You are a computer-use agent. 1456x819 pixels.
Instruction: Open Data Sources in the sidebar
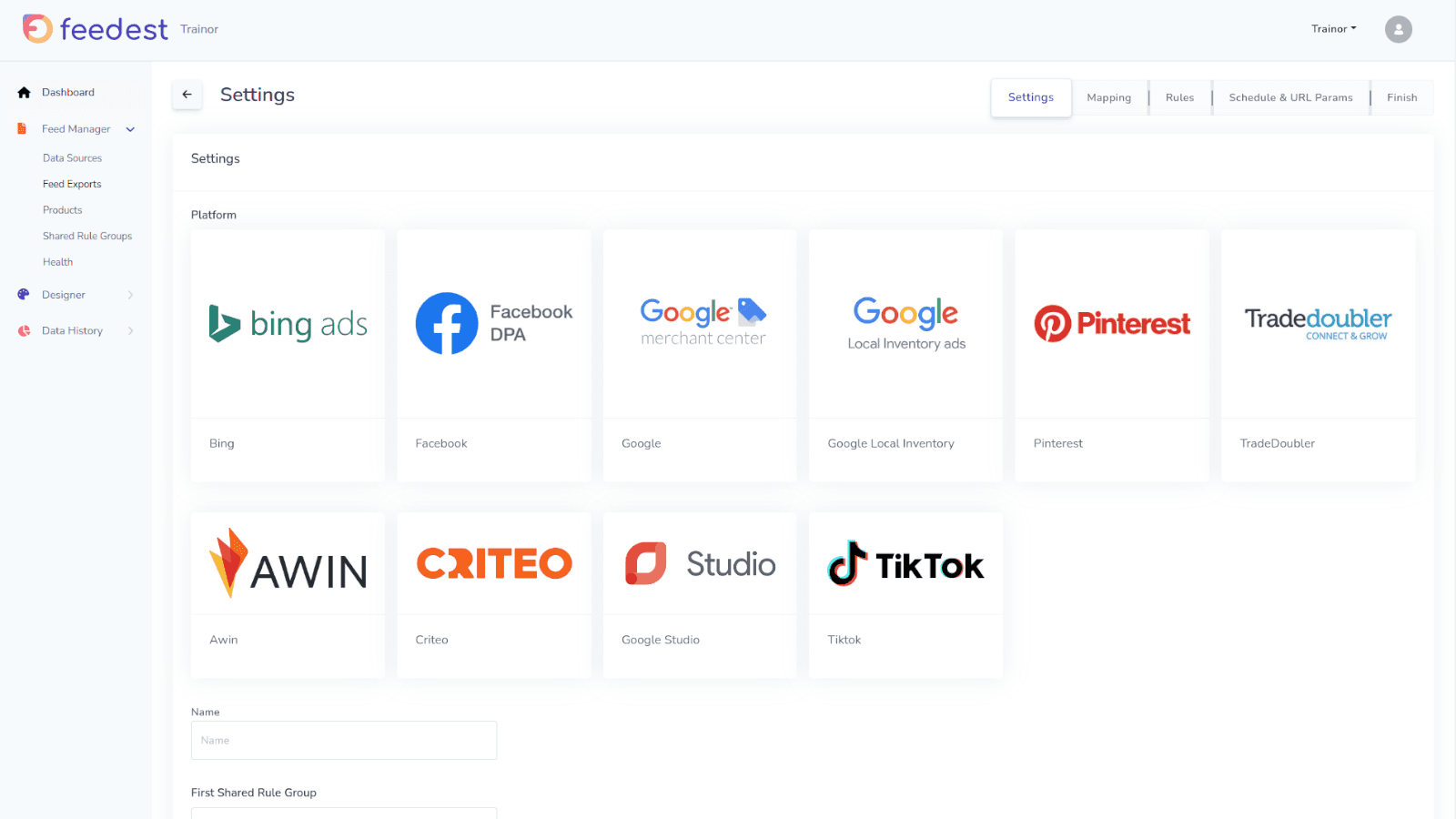point(72,158)
